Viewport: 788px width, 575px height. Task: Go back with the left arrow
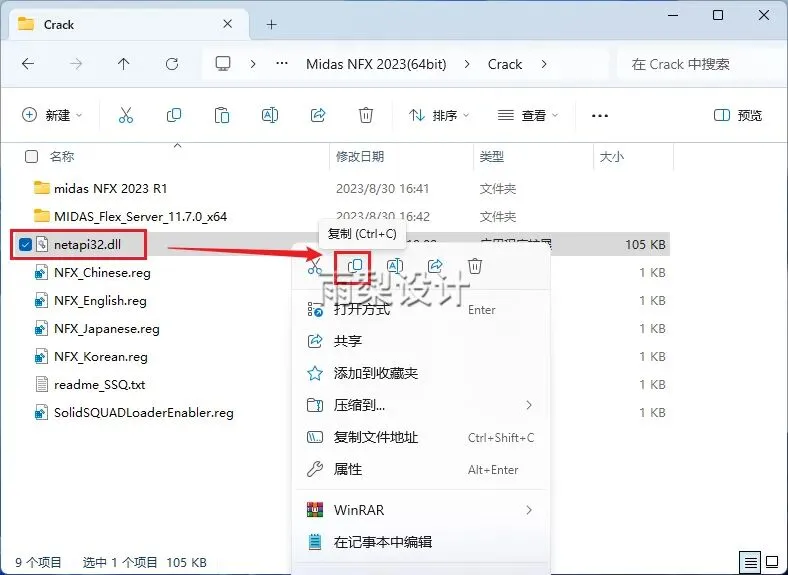tap(28, 64)
